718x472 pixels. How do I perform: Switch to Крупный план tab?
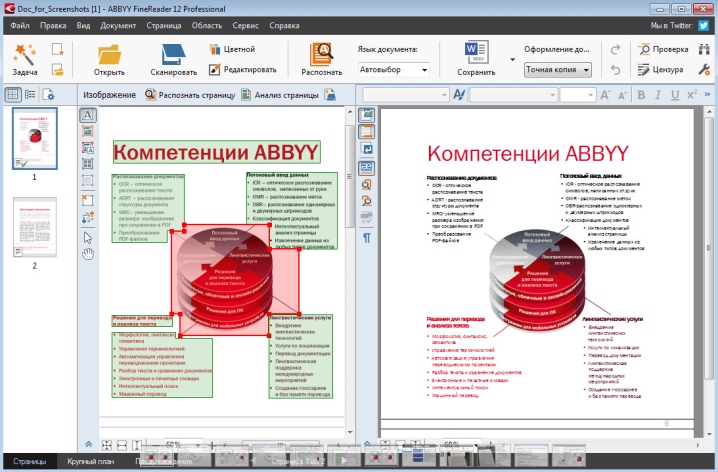(91, 461)
